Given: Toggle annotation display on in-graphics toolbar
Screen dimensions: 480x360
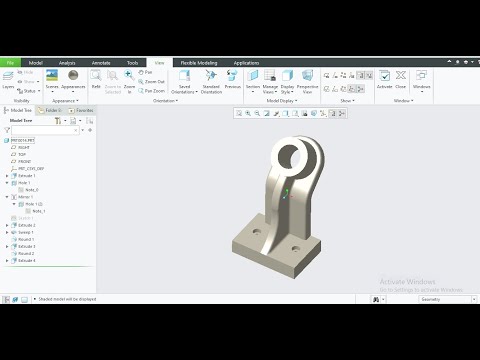Looking at the screenshot, I should tap(332, 114).
